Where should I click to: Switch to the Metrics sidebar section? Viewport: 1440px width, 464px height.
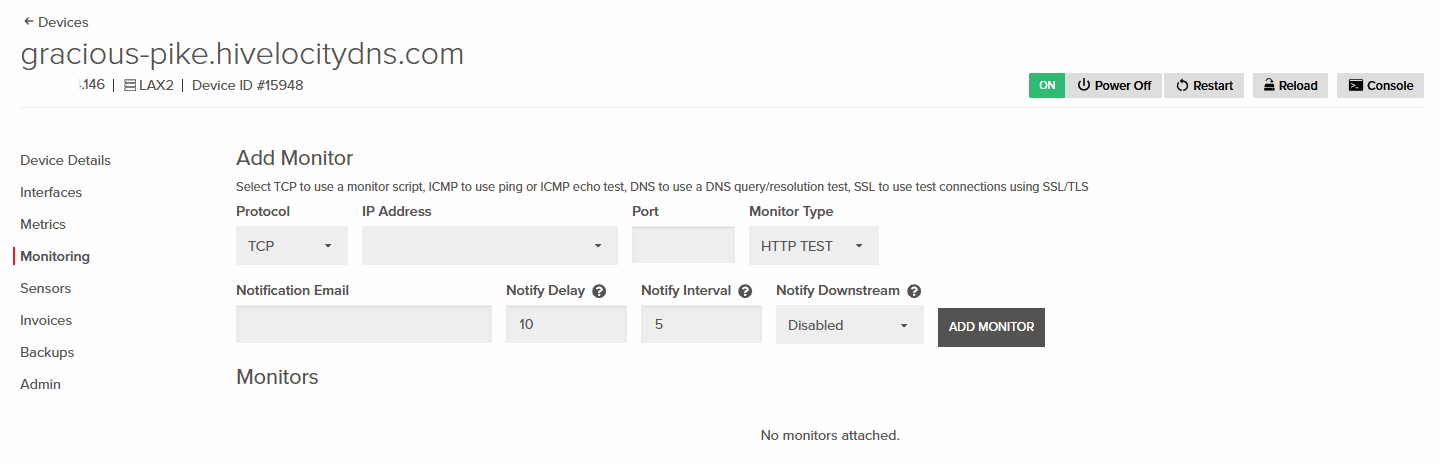(43, 224)
